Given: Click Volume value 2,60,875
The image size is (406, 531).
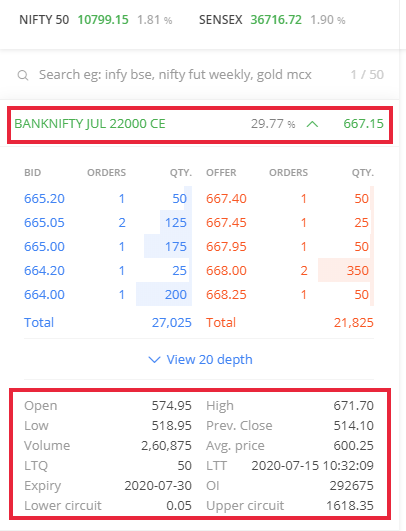Looking at the screenshot, I should tap(166, 446).
